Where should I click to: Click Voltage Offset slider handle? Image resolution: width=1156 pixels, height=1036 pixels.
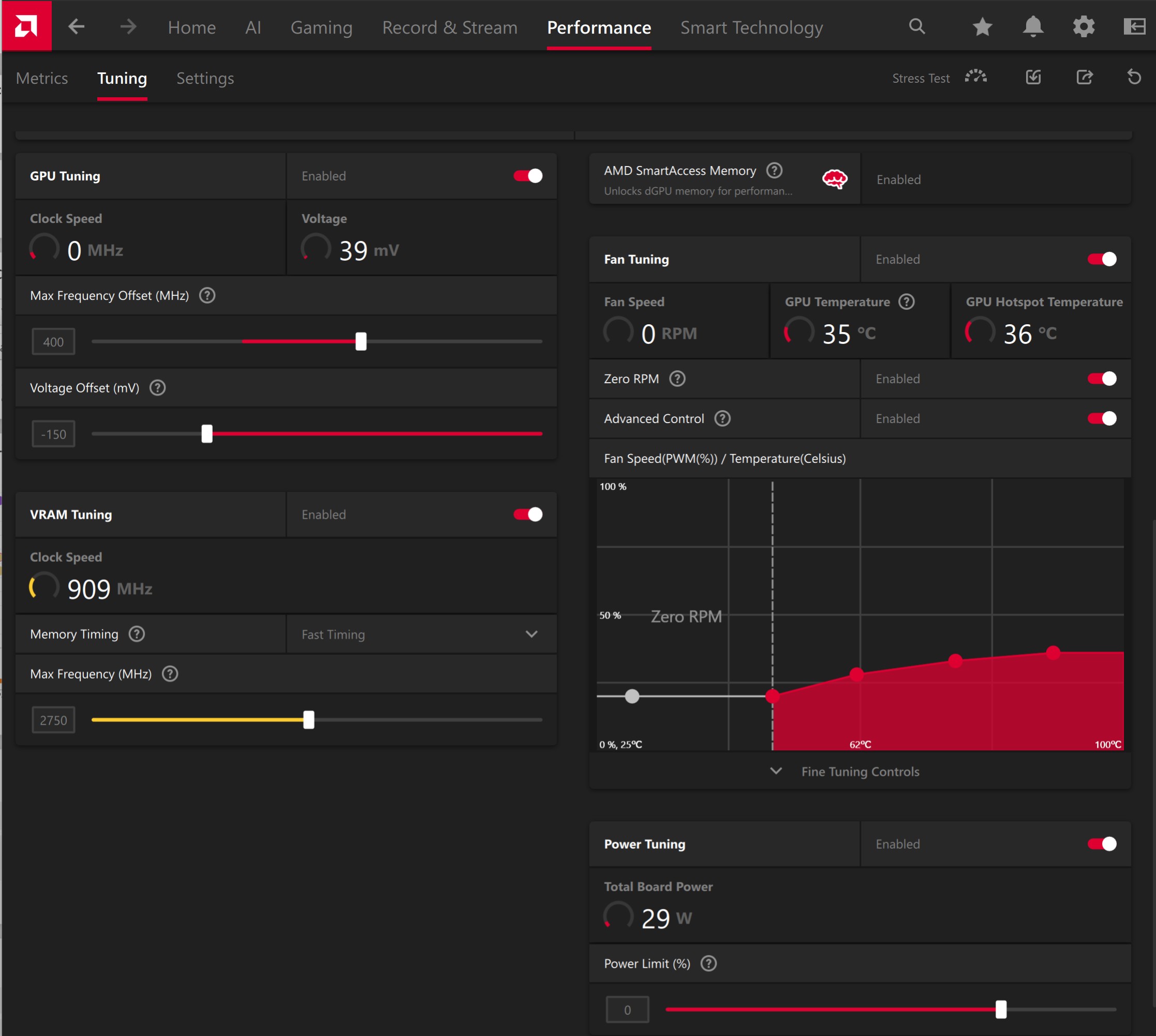point(208,434)
